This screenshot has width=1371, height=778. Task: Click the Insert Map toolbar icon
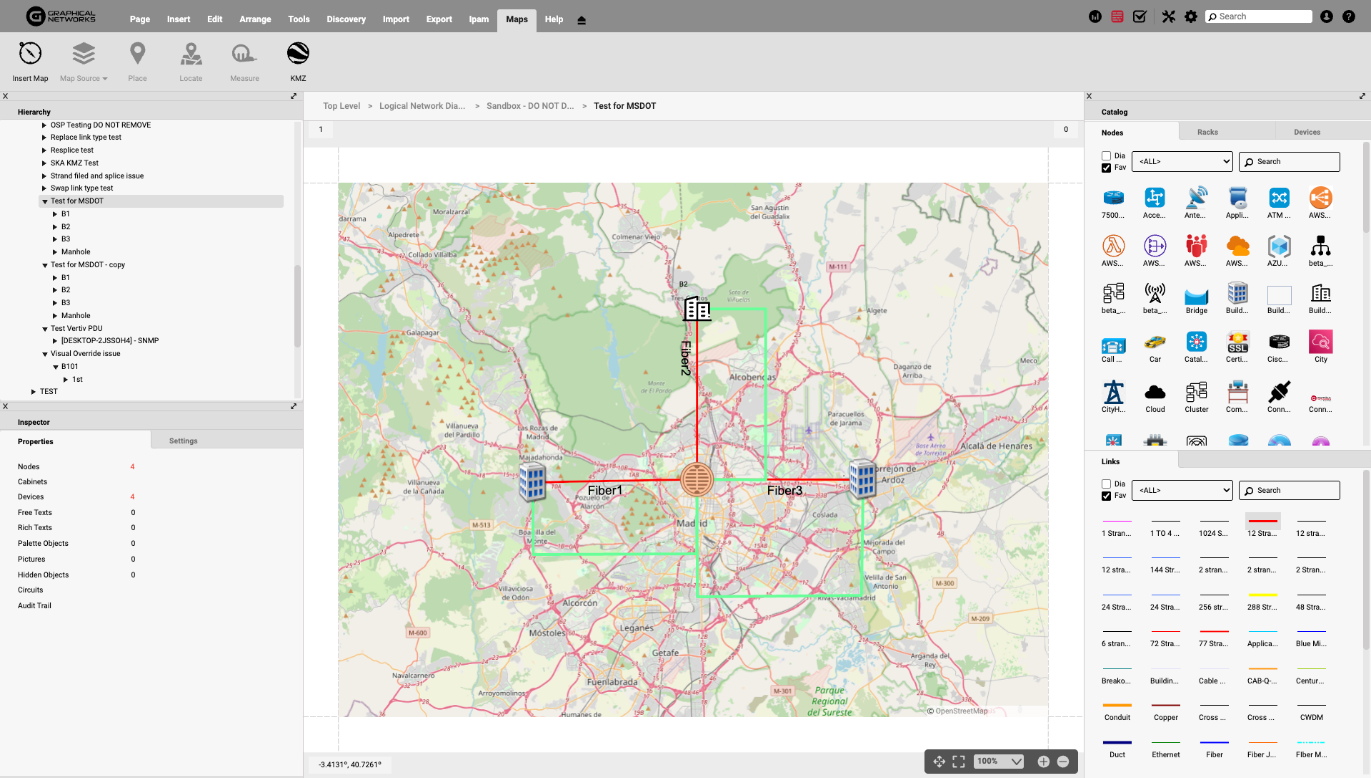pos(30,54)
